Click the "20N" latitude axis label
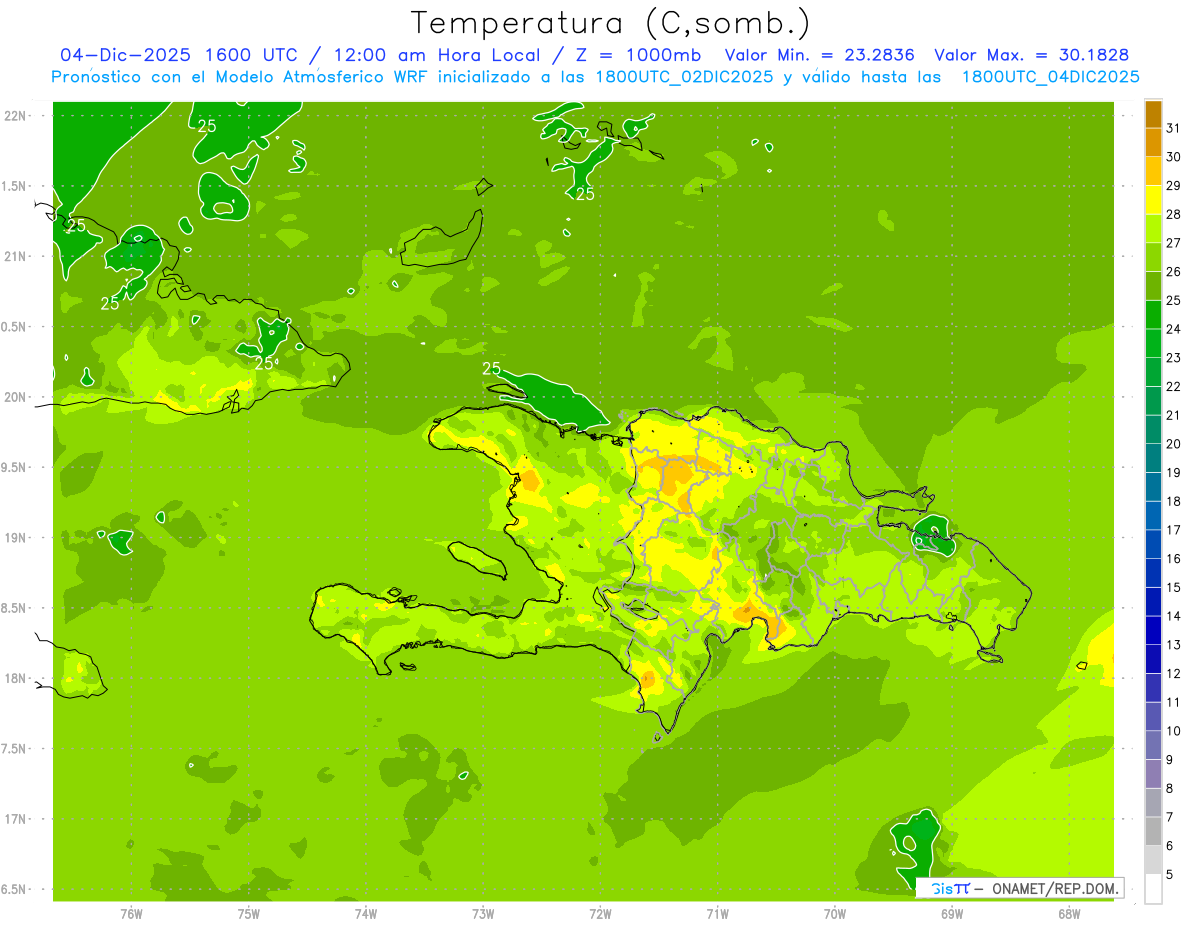This screenshot has height=927, width=1200. (x=17, y=398)
